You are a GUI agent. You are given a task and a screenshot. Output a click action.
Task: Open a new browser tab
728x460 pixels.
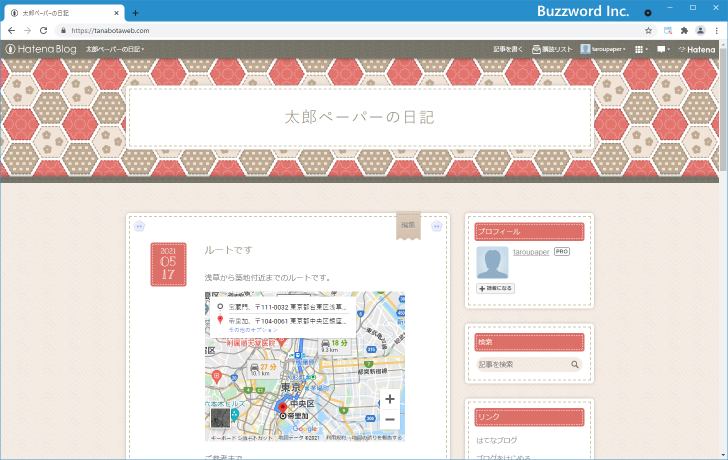coord(135,13)
